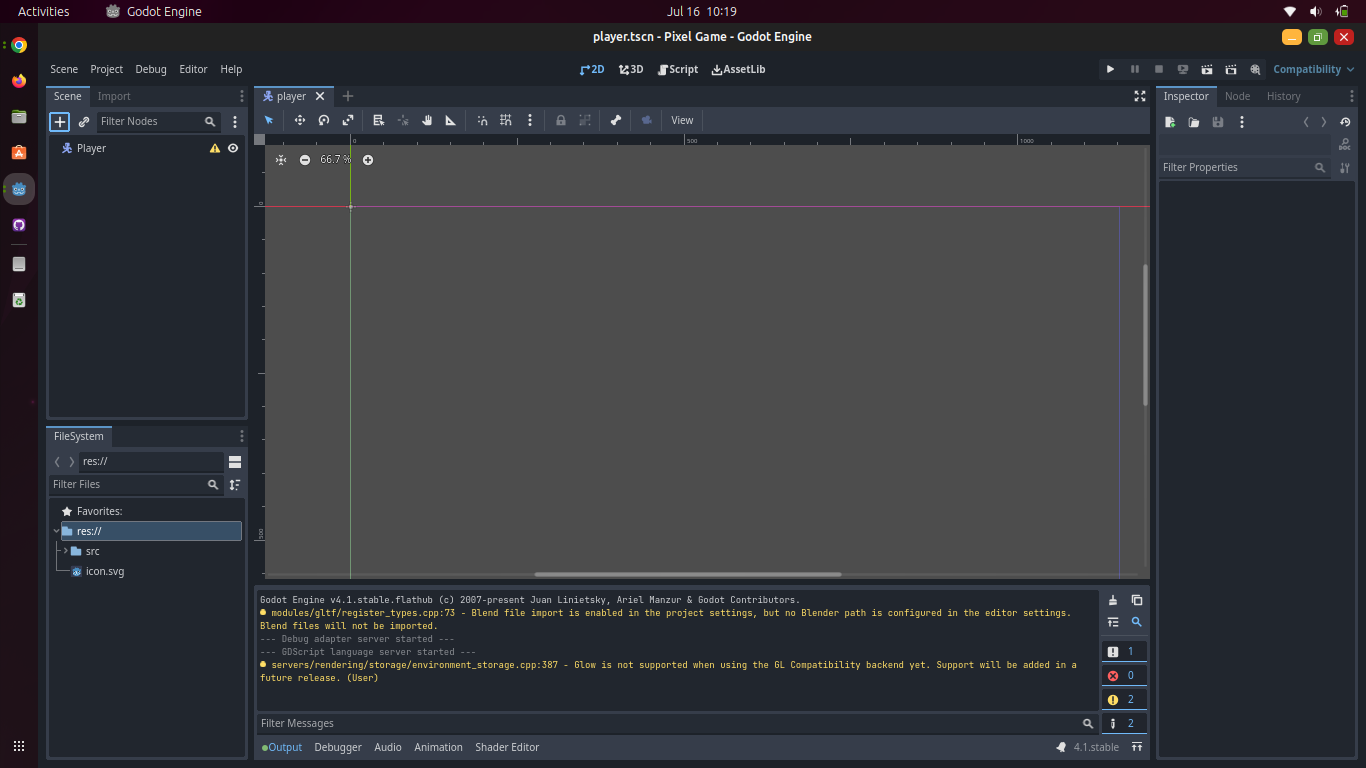The width and height of the screenshot is (1366, 768).
Task: Activate the Scale mode tool
Action: (347, 120)
